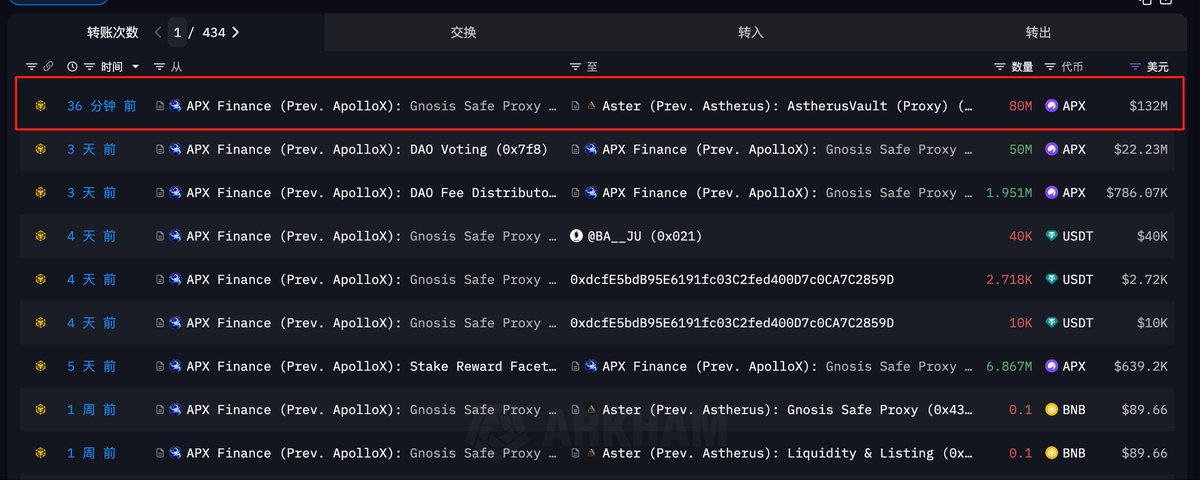This screenshot has height=480, width=1200.
Task: Toggle the 美元 filter in header
Action: pyautogui.click(x=1135, y=67)
